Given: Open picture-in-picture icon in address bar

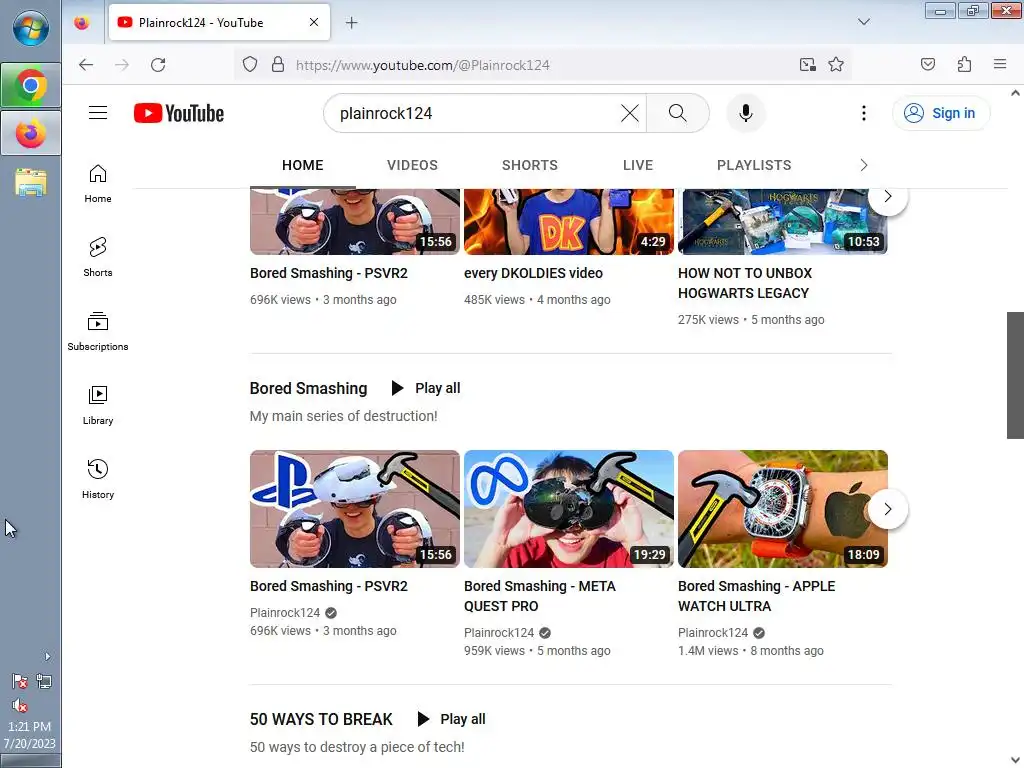Looking at the screenshot, I should tap(808, 65).
